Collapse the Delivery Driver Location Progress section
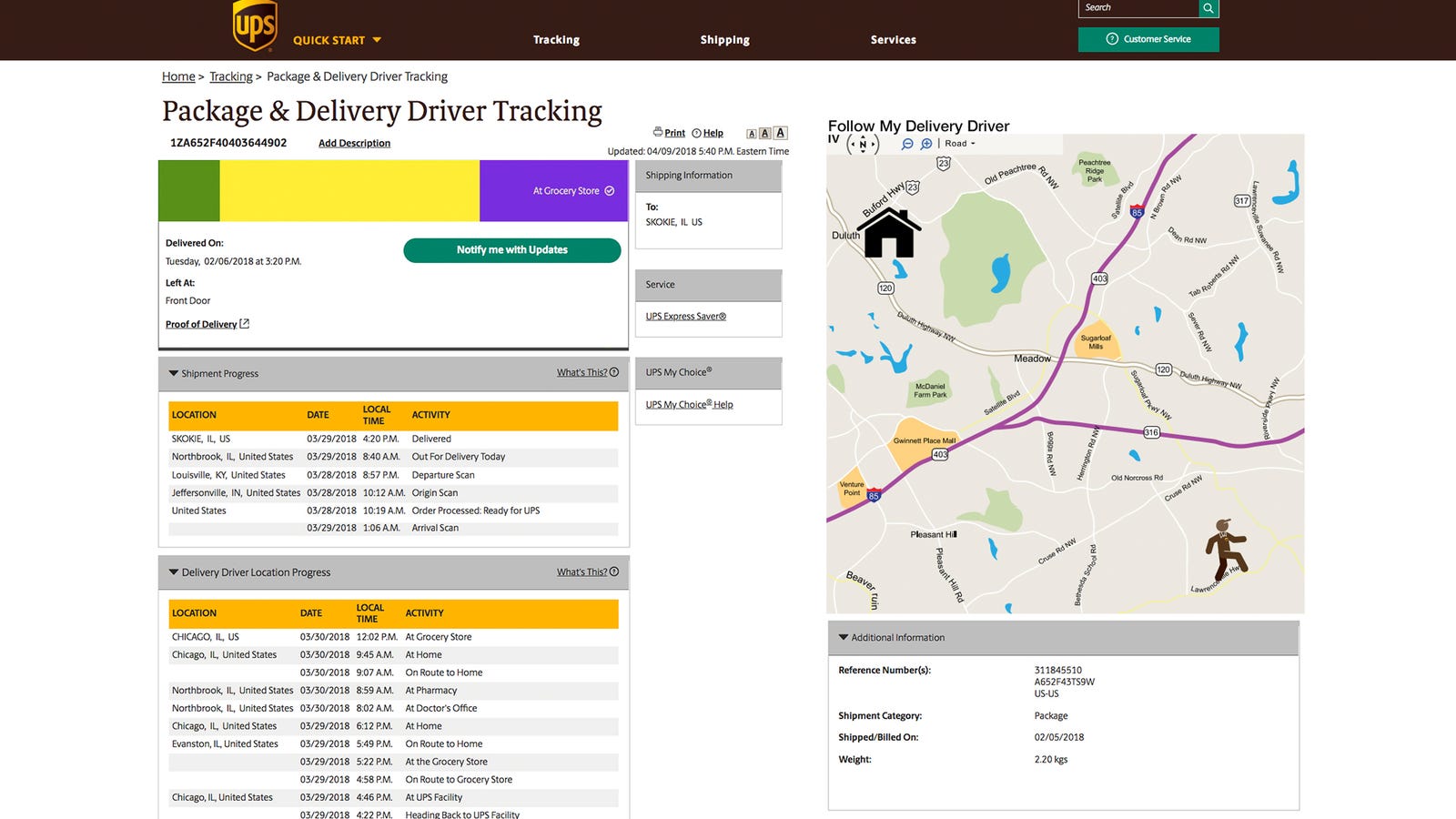This screenshot has width=1456, height=819. click(x=173, y=572)
